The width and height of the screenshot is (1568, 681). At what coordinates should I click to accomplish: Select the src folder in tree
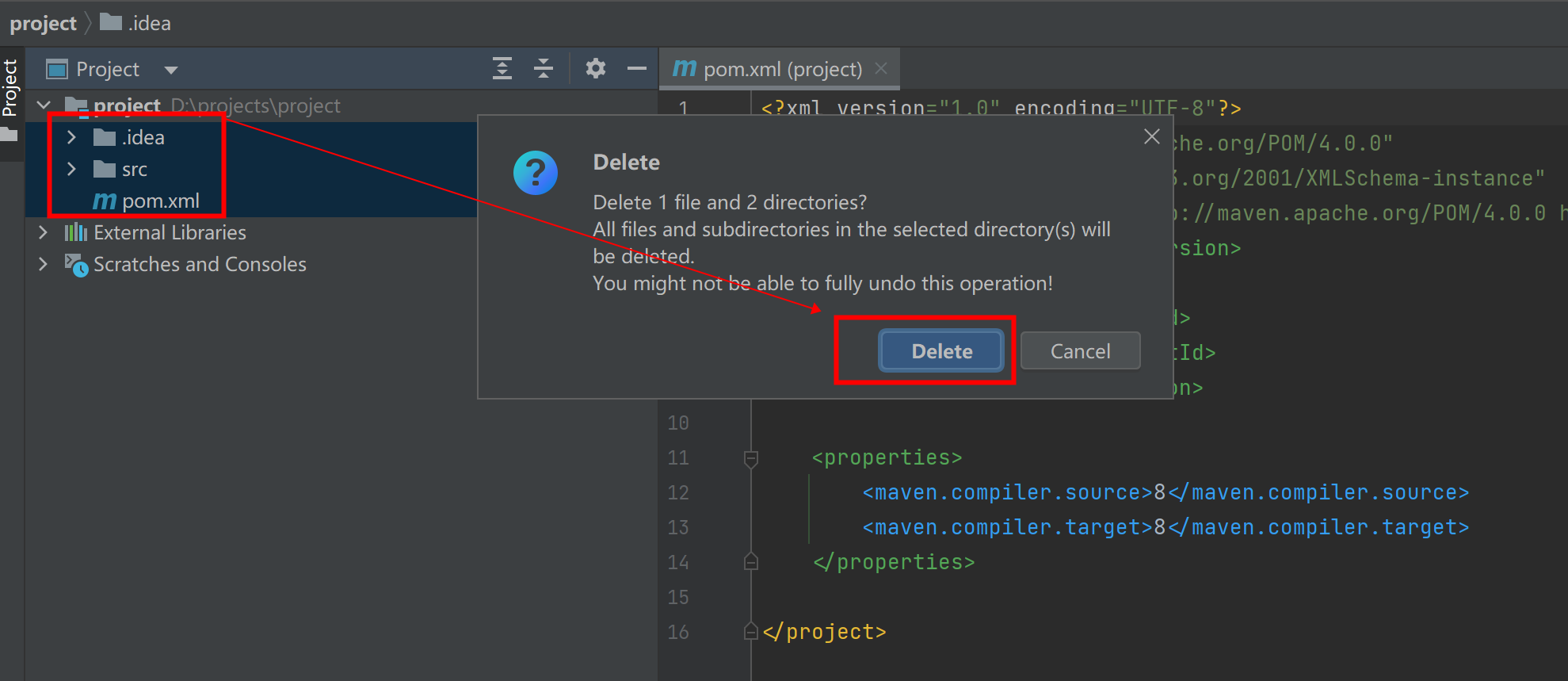[135, 169]
